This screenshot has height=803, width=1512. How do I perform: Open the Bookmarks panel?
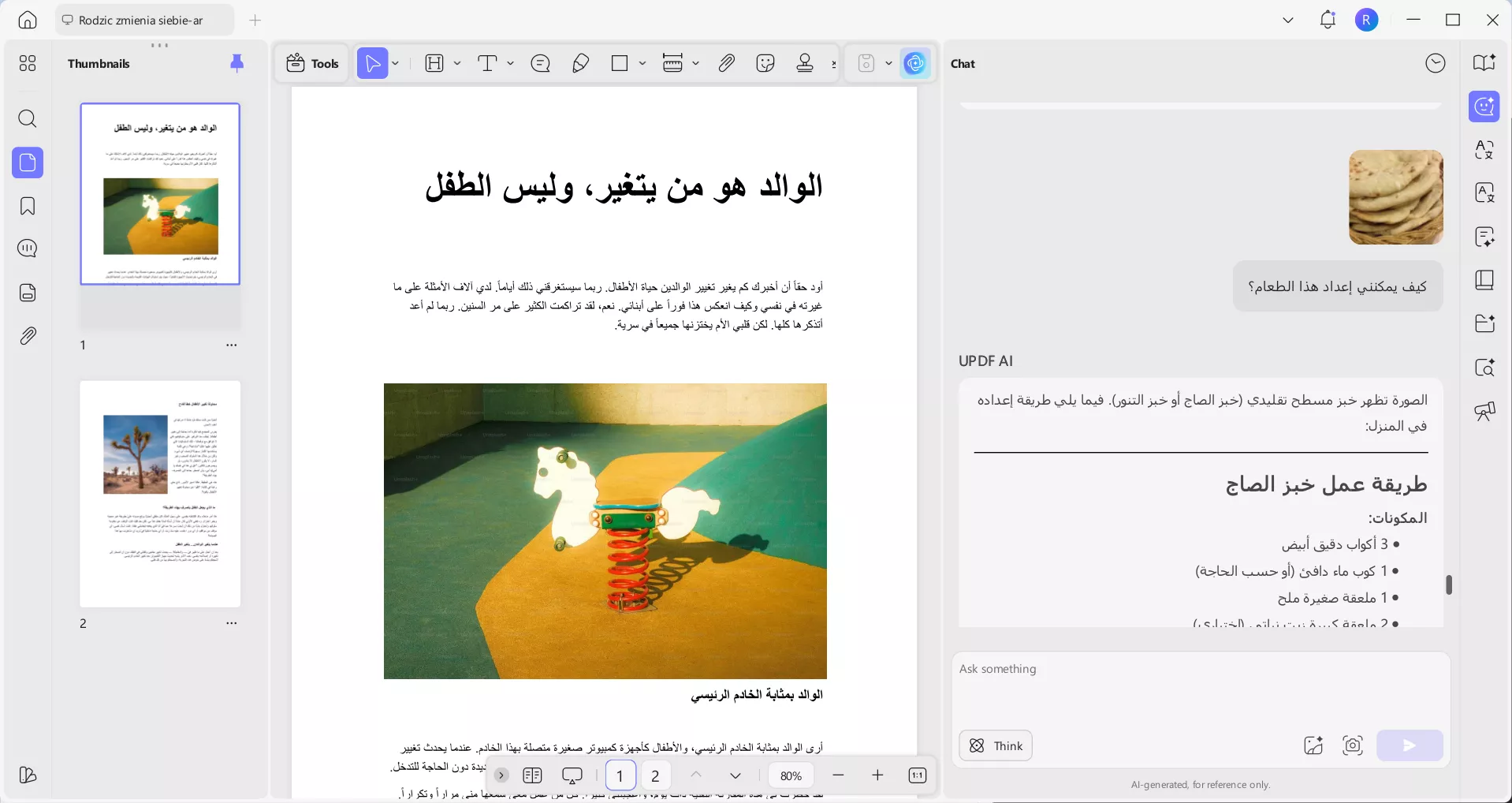coord(28,206)
